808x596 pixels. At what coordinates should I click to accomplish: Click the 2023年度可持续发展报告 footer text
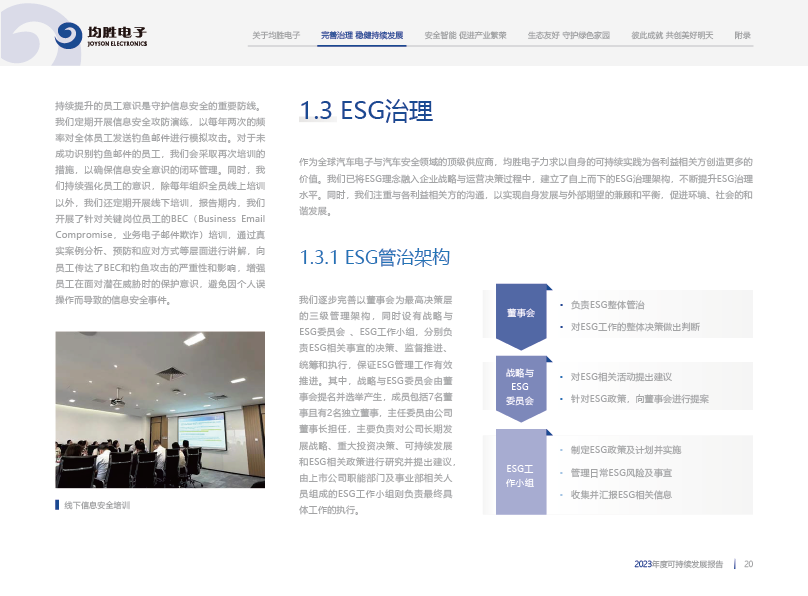[679, 564]
